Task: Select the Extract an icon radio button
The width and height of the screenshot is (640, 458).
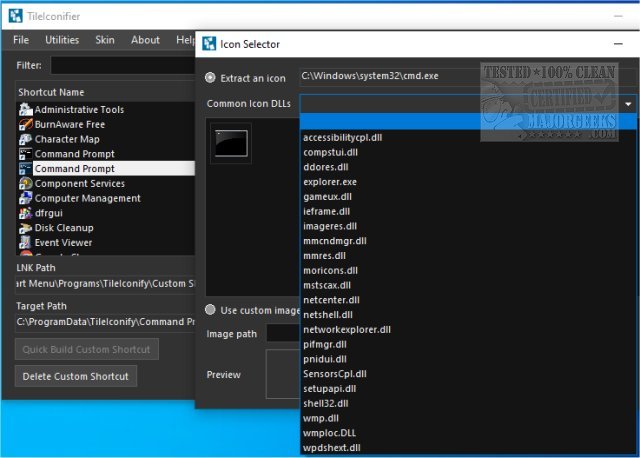Action: coord(210,78)
